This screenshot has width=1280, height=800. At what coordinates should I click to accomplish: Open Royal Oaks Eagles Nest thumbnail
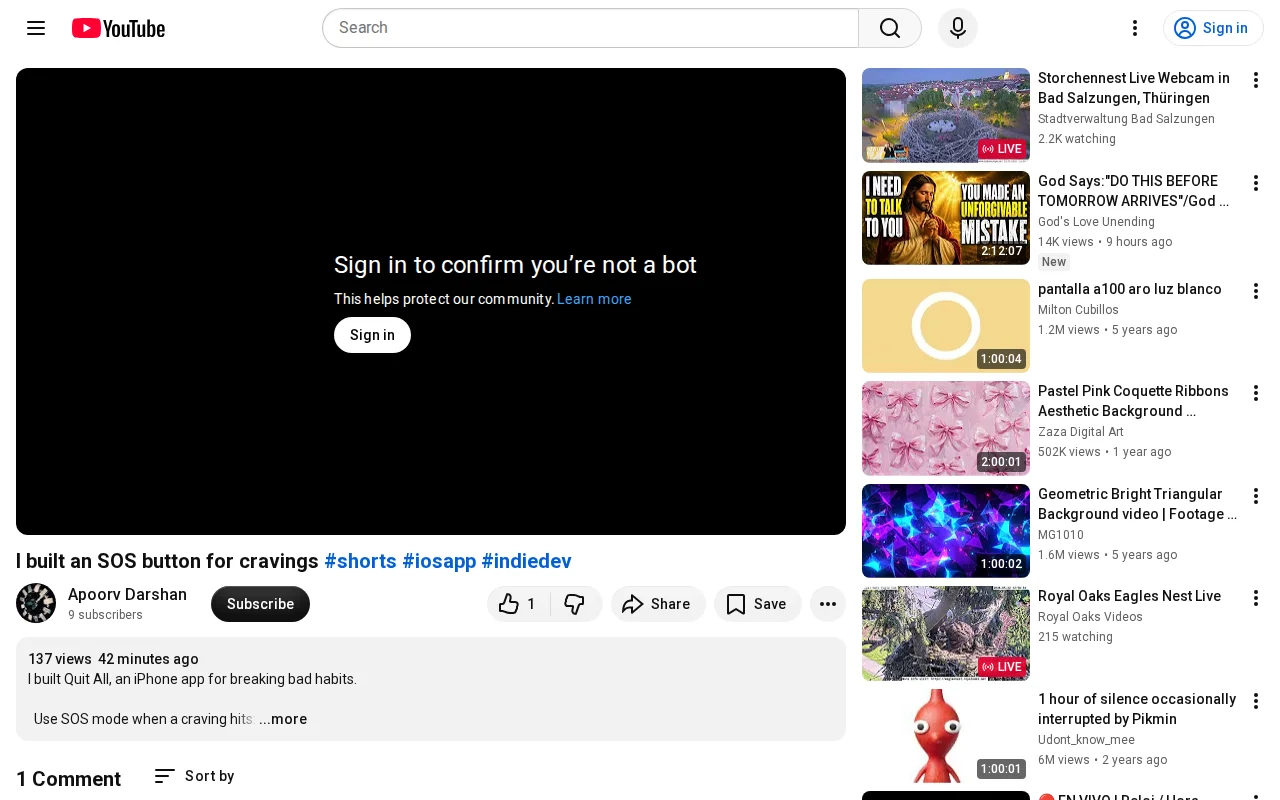point(946,633)
